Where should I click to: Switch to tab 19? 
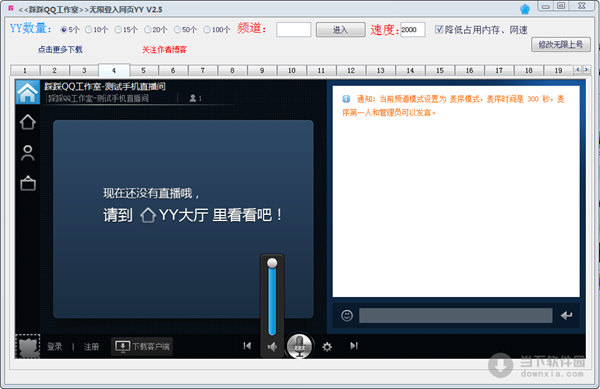[x=558, y=70]
